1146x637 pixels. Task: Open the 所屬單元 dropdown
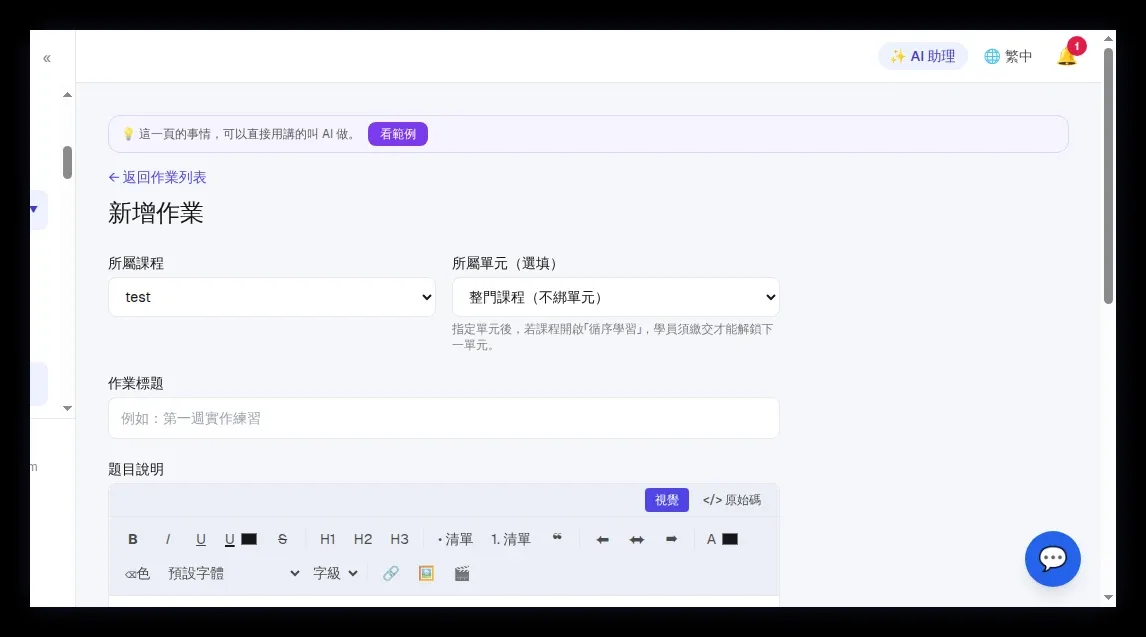point(615,297)
